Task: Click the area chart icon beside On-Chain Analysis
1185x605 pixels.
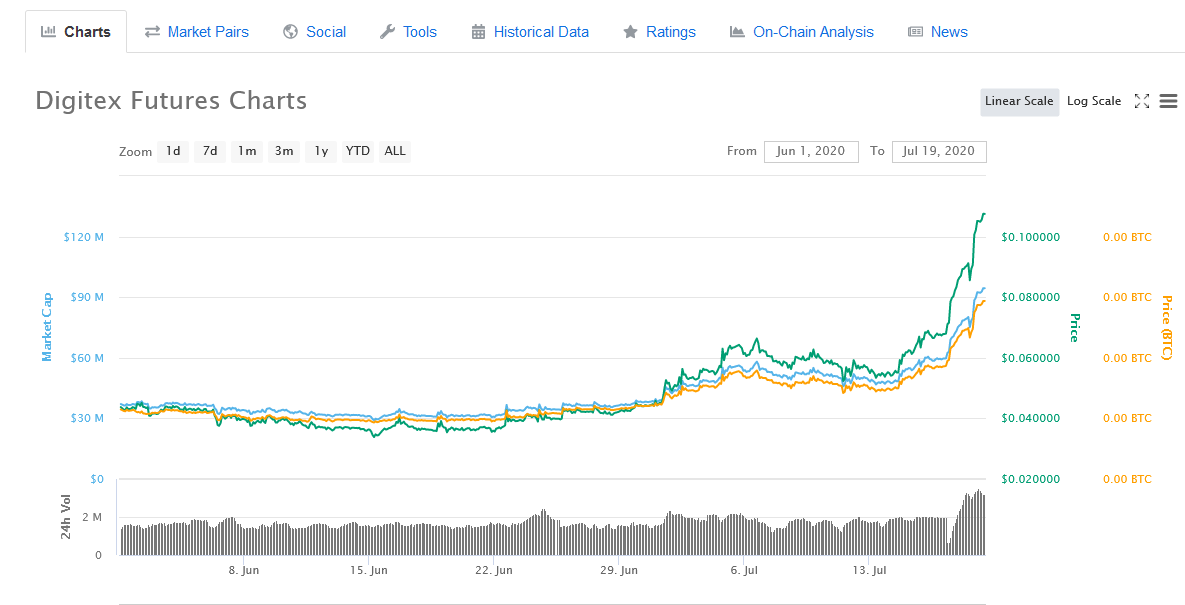Action: point(737,32)
